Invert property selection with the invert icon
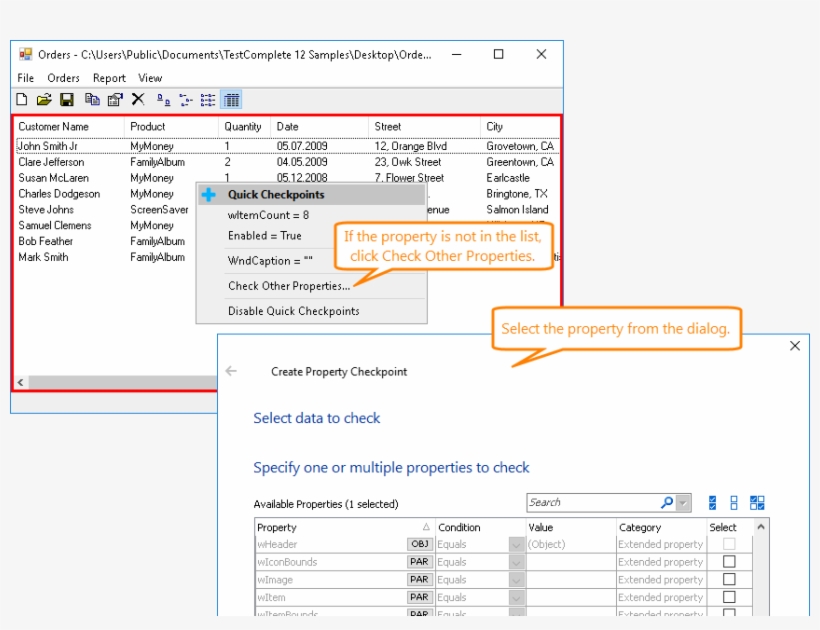The height and width of the screenshot is (630, 820). [756, 503]
